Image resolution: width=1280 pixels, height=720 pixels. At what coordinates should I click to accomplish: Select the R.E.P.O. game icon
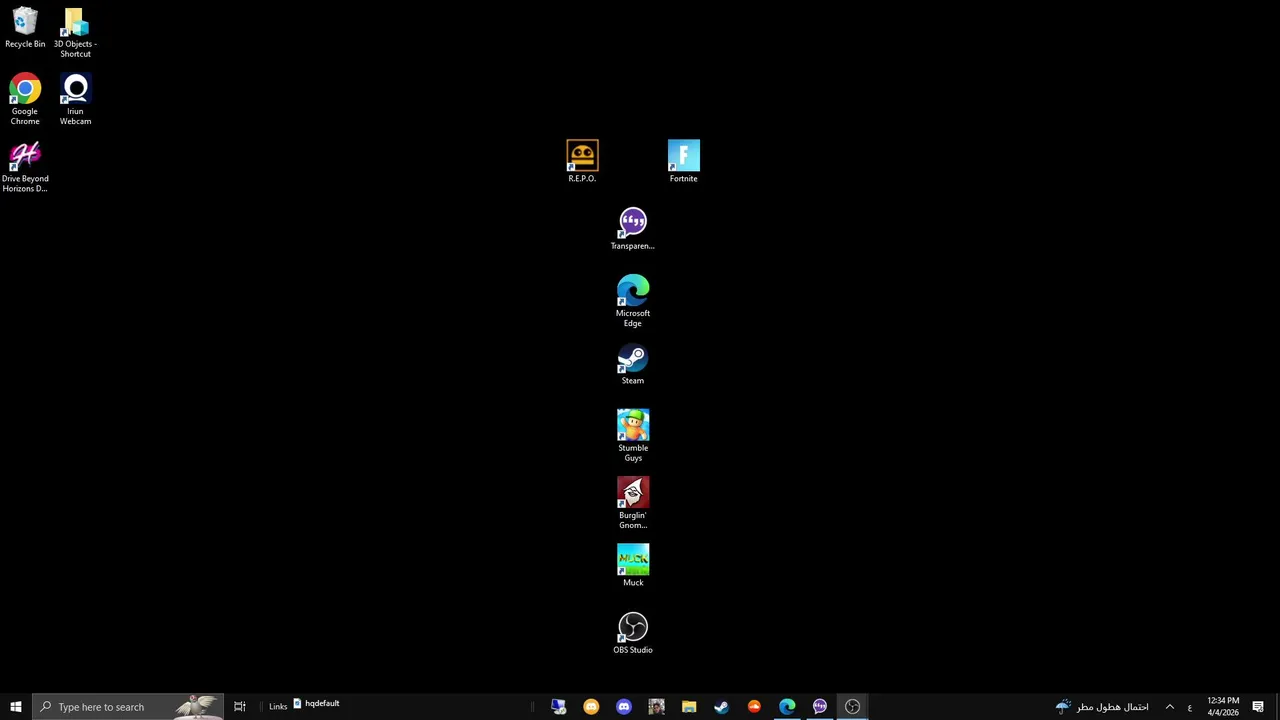tap(582, 161)
